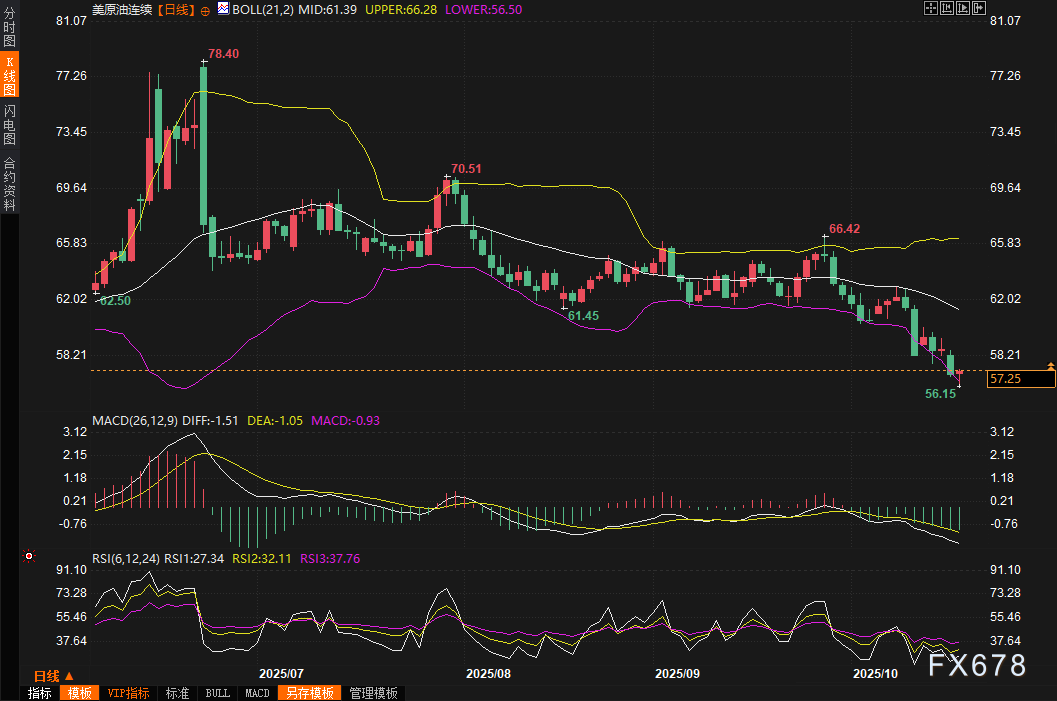Click the orange arrow above the 57.25 price tag
The image size is (1057, 701).
coord(1050,366)
